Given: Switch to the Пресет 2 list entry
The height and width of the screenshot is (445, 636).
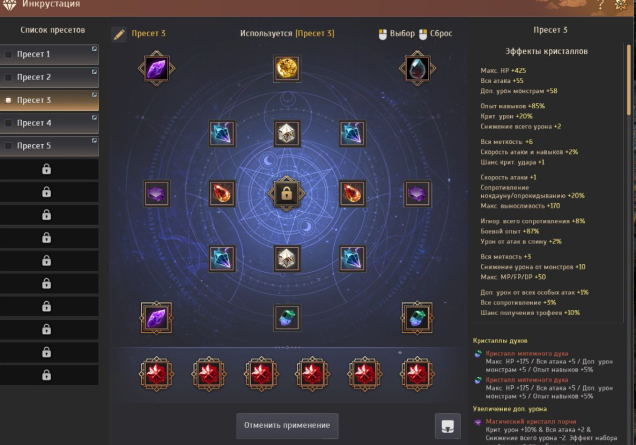Looking at the screenshot, I should 49,77.
